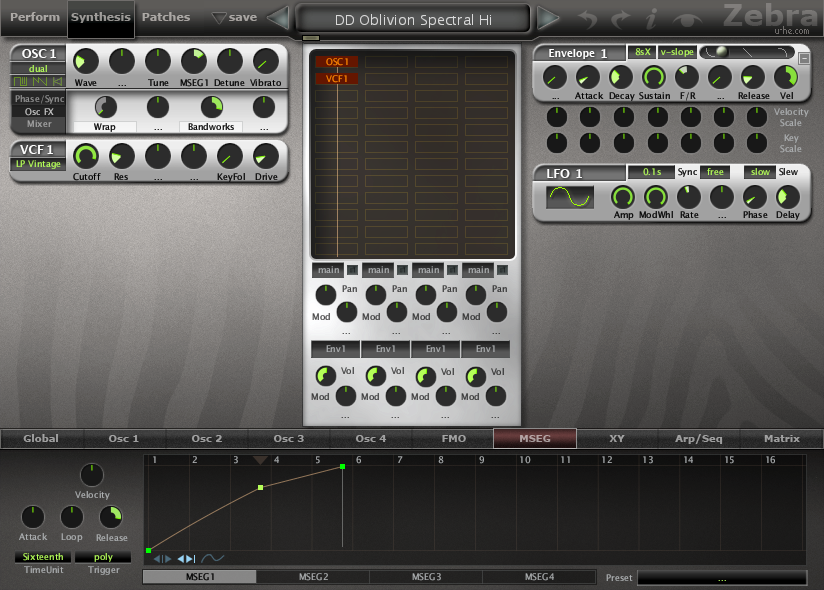This screenshot has width=824, height=590.
Task: Undo last change with curved arrow icon
Action: coord(588,19)
